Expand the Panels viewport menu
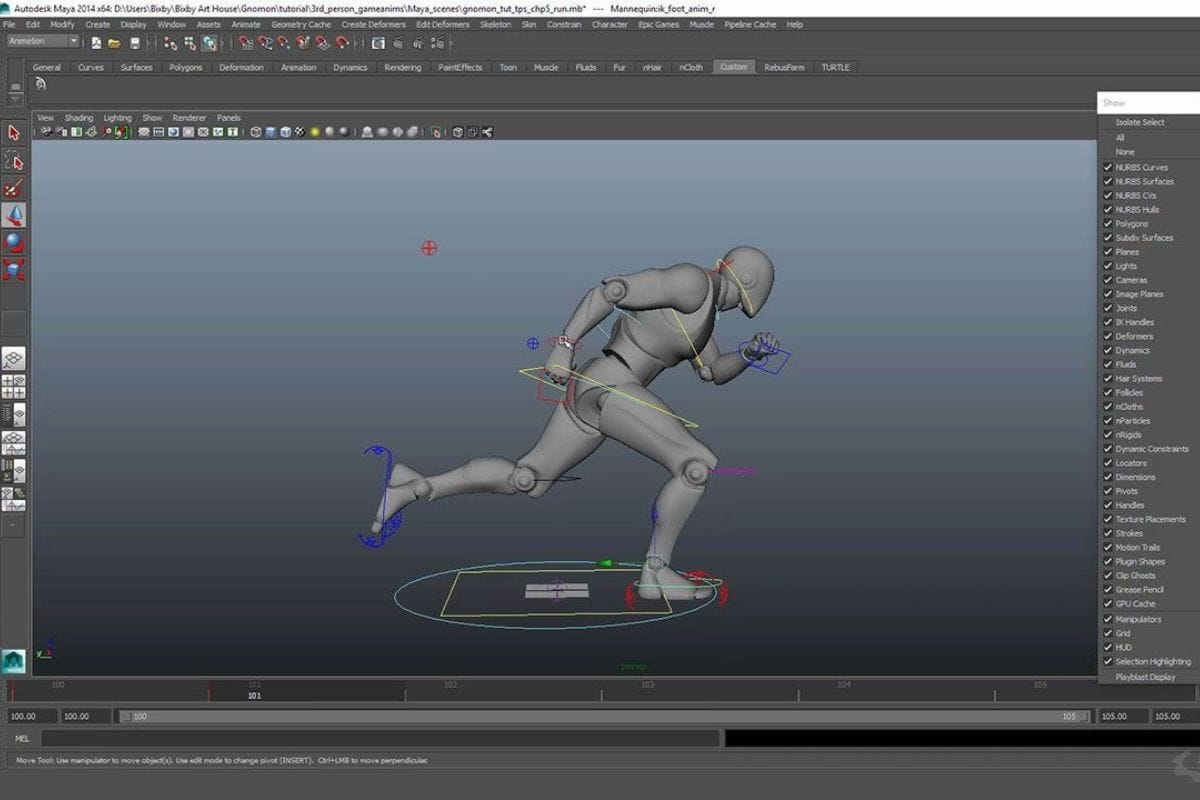 (x=228, y=118)
